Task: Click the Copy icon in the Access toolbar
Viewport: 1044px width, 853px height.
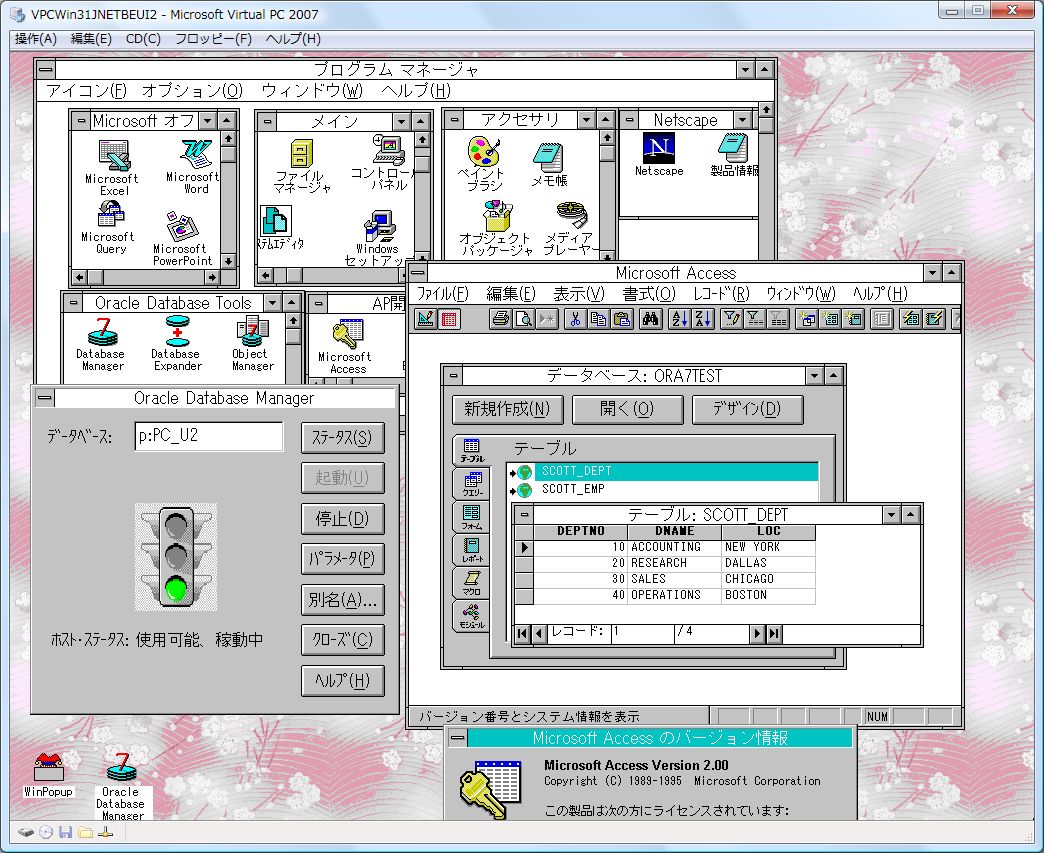Action: [x=599, y=320]
